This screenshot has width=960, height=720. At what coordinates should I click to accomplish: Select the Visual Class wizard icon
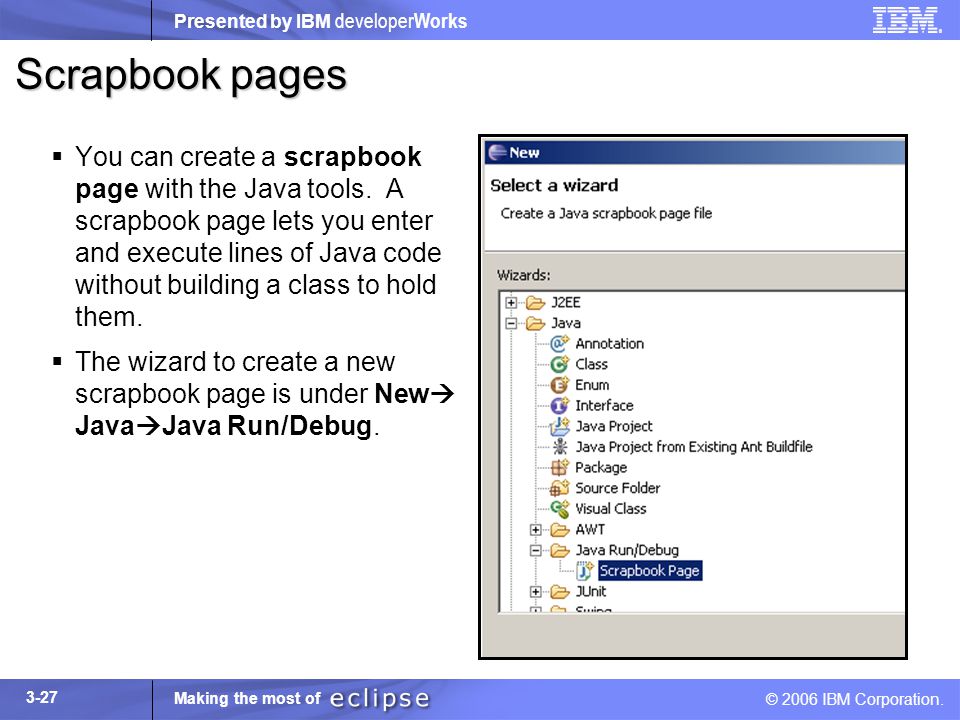[560, 509]
